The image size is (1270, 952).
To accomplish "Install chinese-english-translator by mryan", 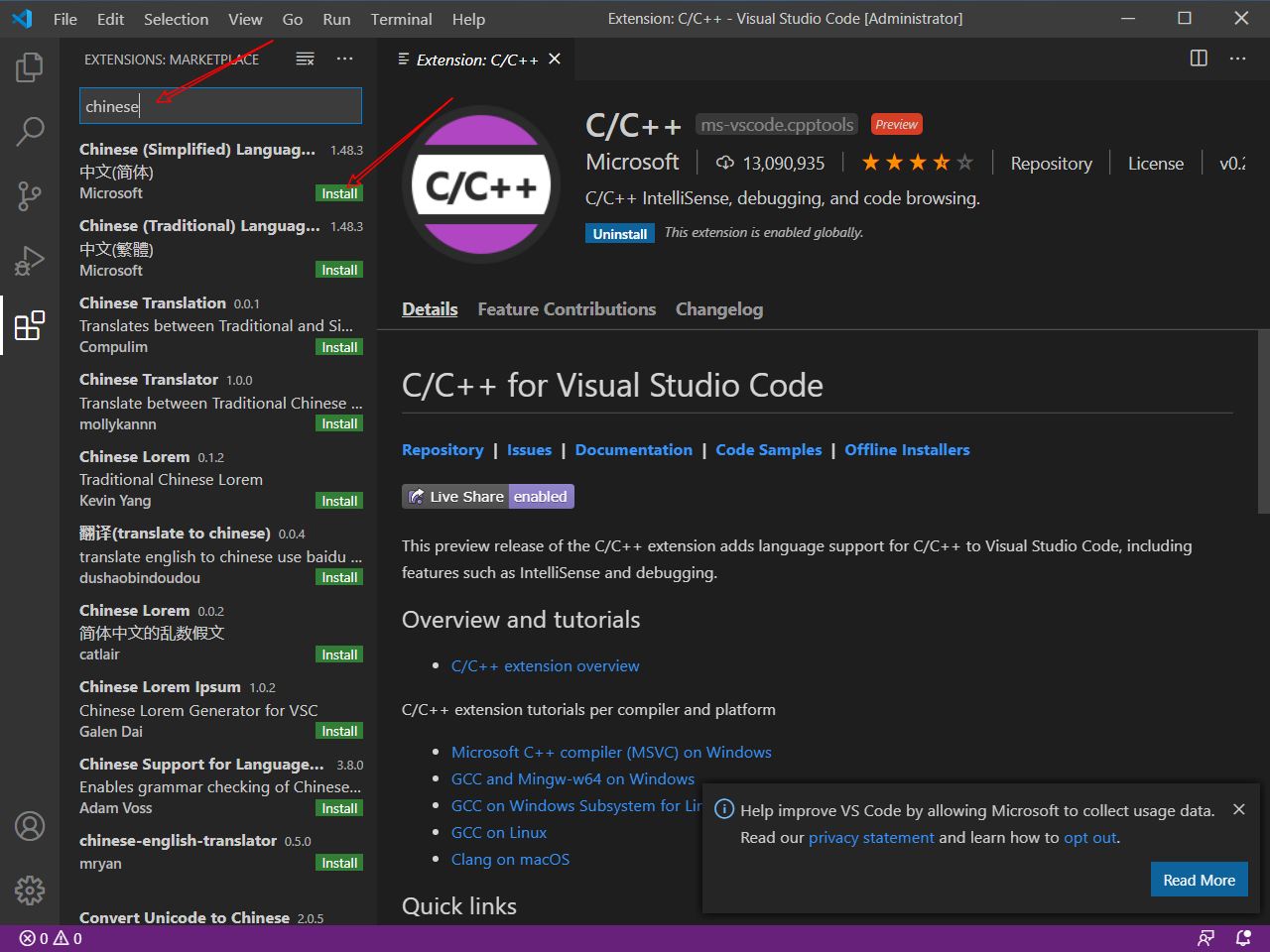I will pos(339,863).
